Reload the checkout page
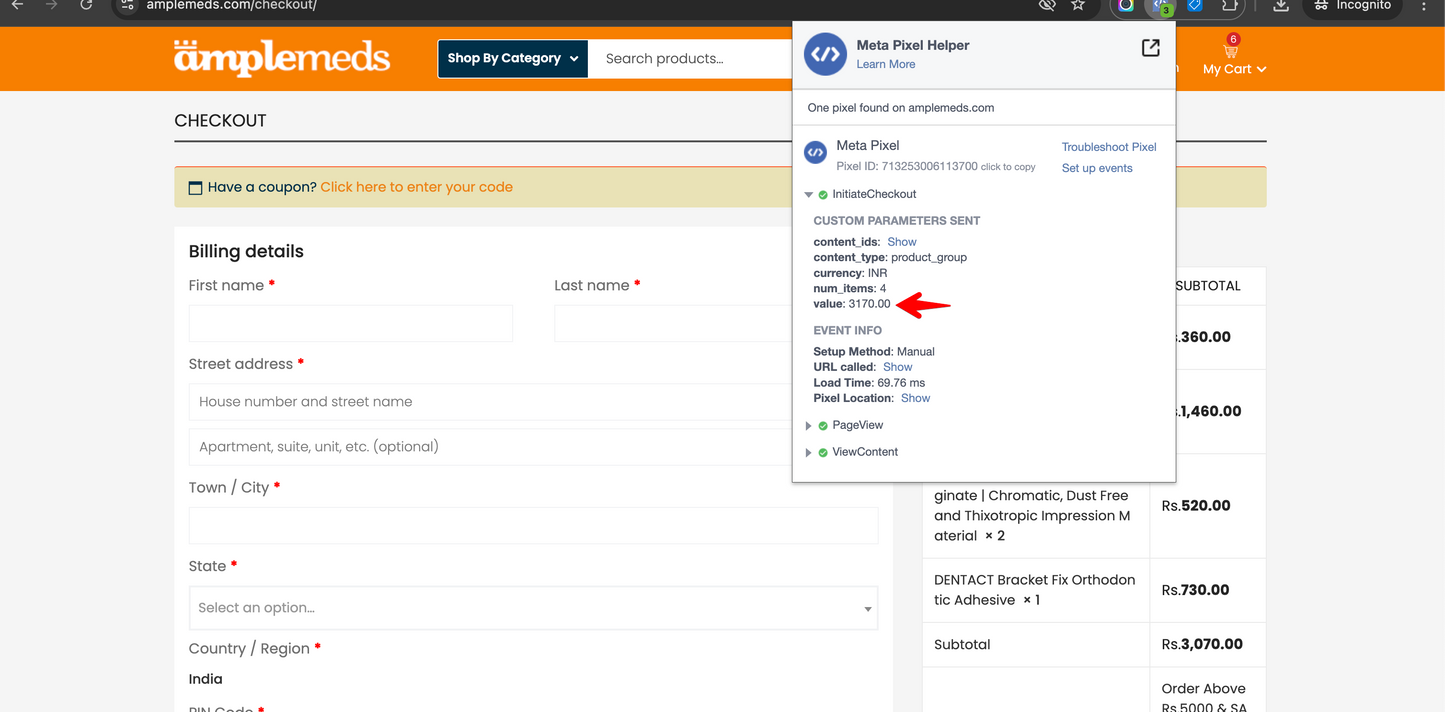Screen dimensions: 1445x712 [x=87, y=6]
